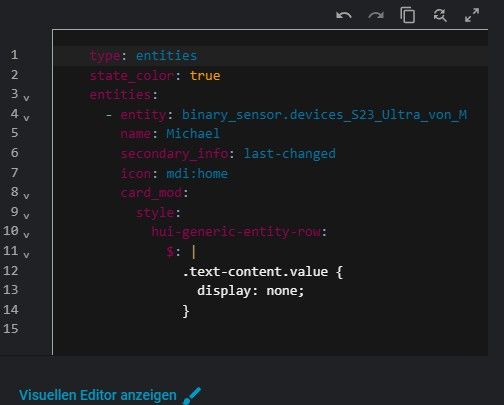Image resolution: width=504 pixels, height=405 pixels.
Task: Copy the YAML code to clipboard
Action: 408,15
